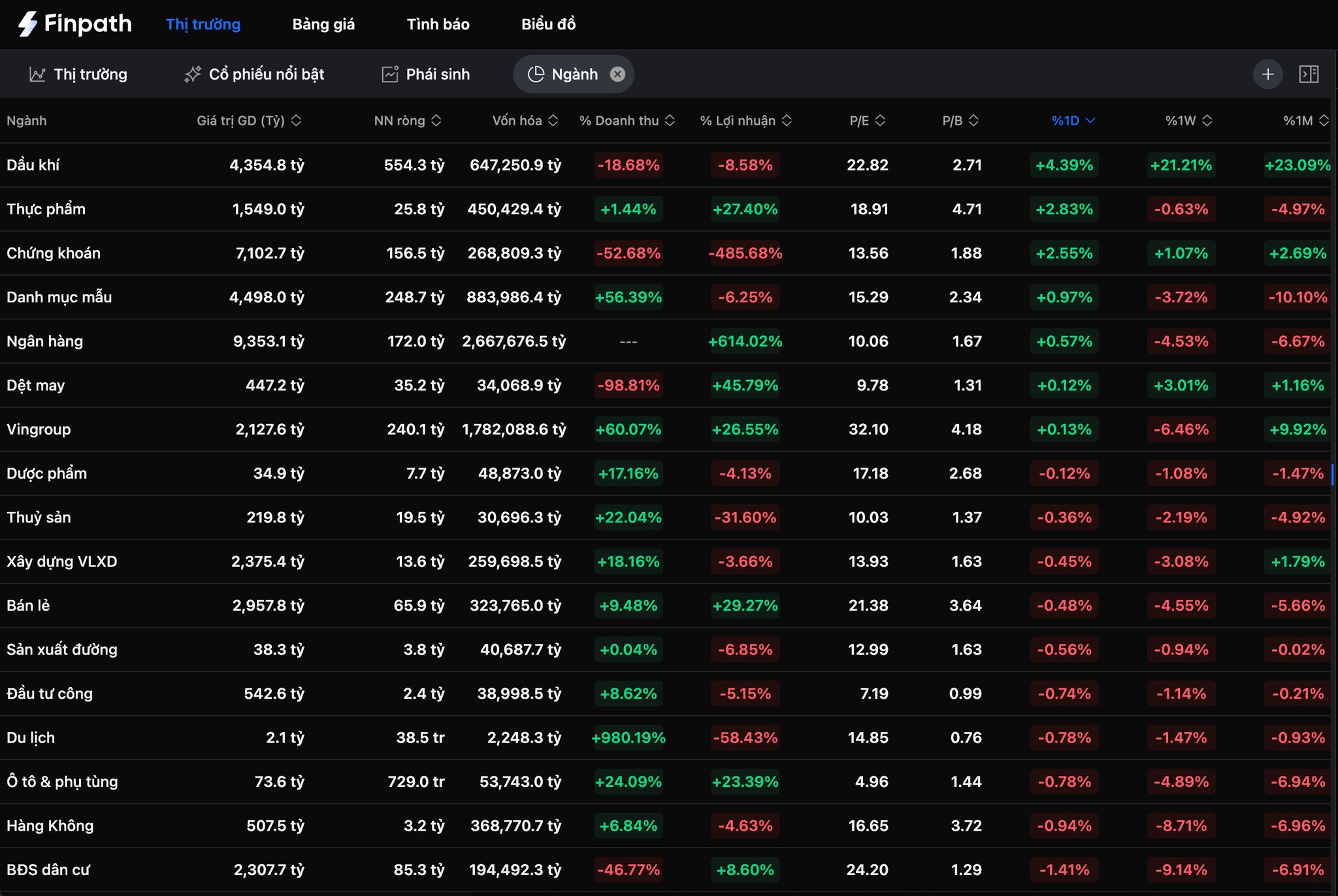
Task: Sort by %1W column arrows
Action: [x=1207, y=121]
